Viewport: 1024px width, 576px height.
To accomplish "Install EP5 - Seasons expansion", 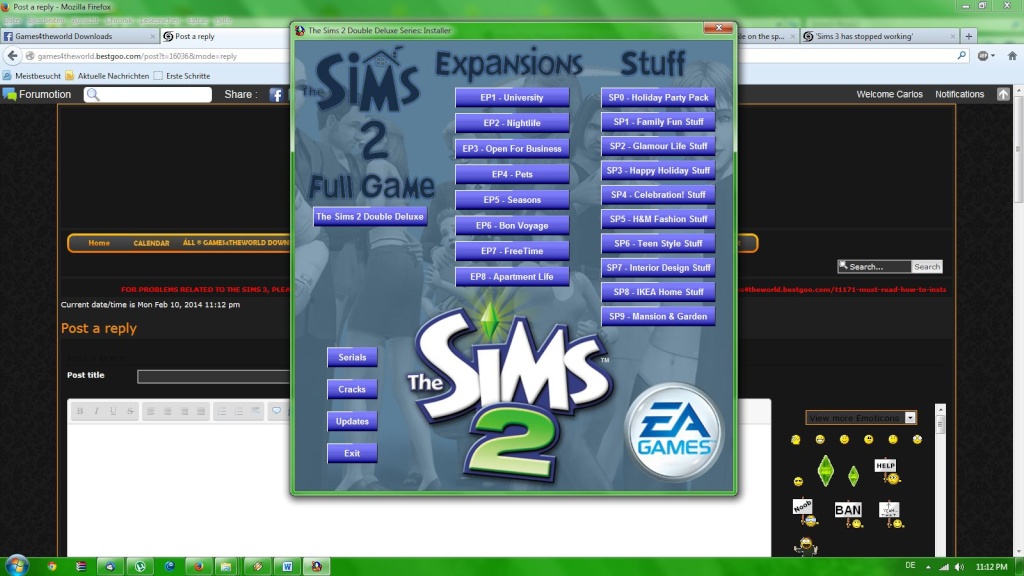I will [x=512, y=200].
